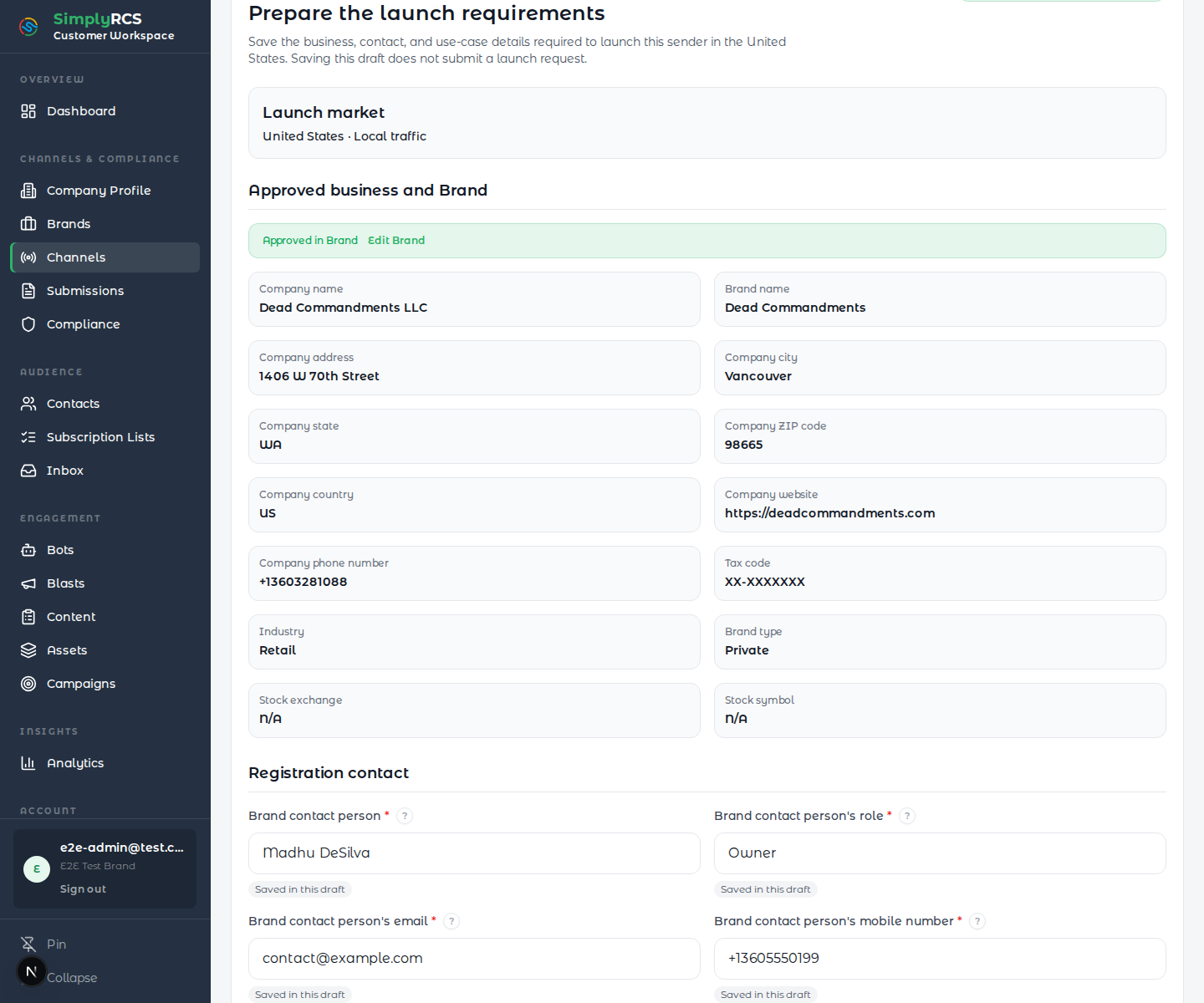Click the ZIP code value 98665

[743, 445]
